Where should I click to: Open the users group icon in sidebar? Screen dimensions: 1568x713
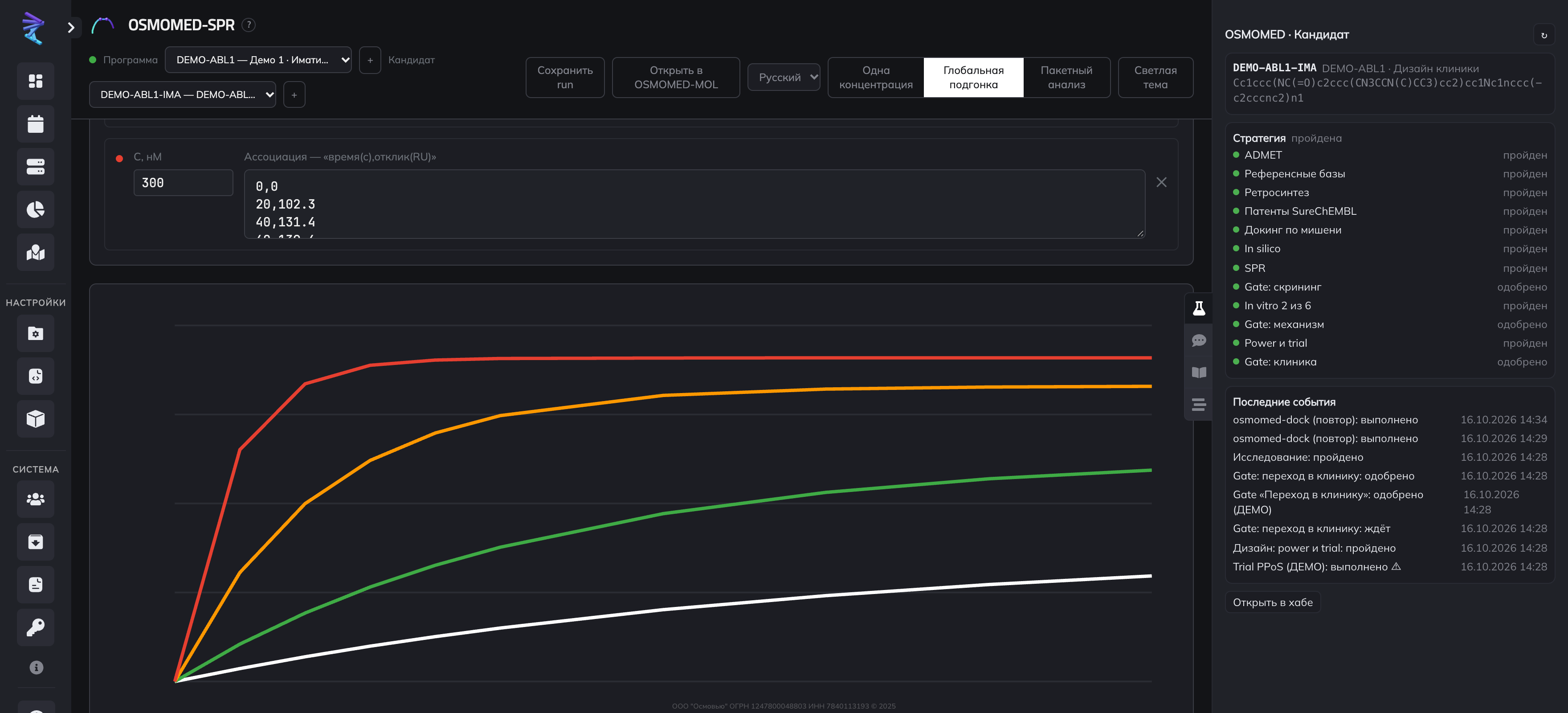pyautogui.click(x=35, y=499)
